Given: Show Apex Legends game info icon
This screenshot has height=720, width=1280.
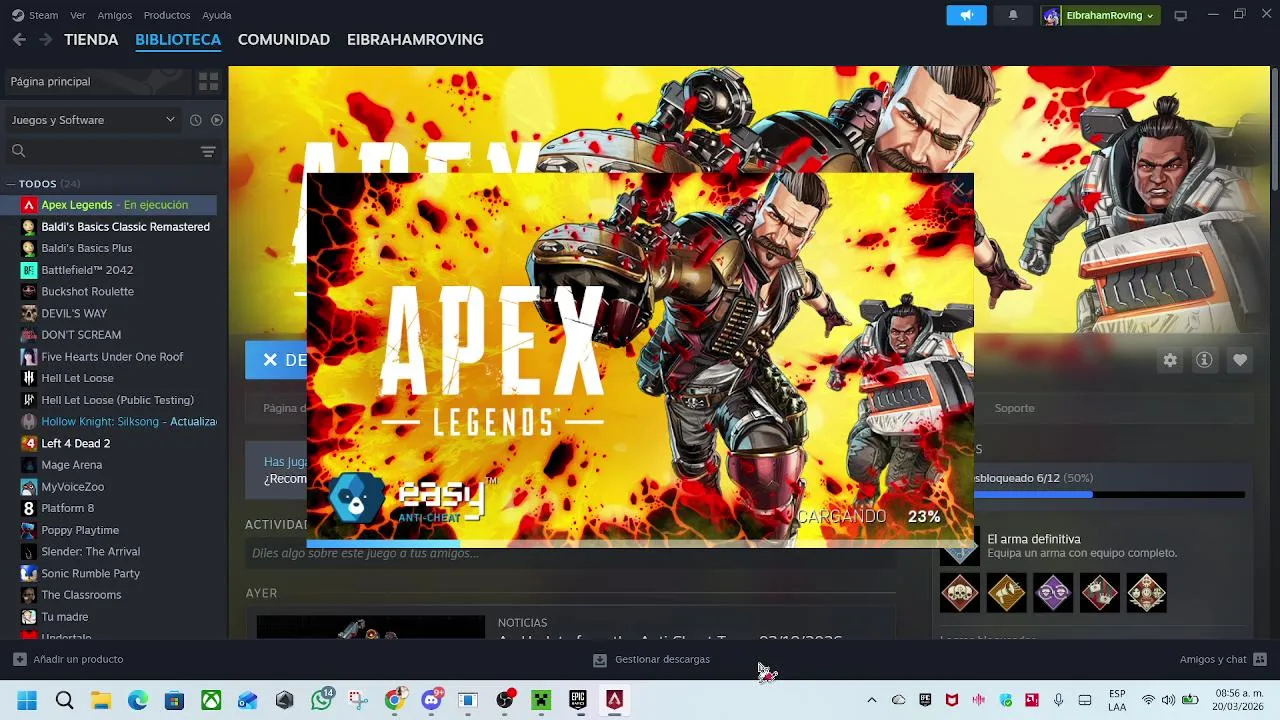Looking at the screenshot, I should pos(1204,360).
